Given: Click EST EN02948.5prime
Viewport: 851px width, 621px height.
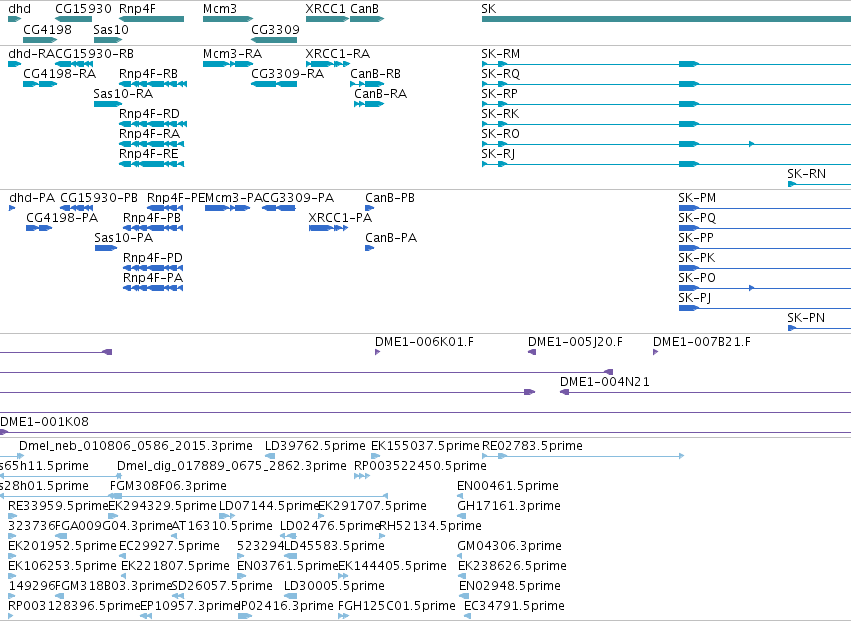Looking at the screenshot, I should (510, 586).
